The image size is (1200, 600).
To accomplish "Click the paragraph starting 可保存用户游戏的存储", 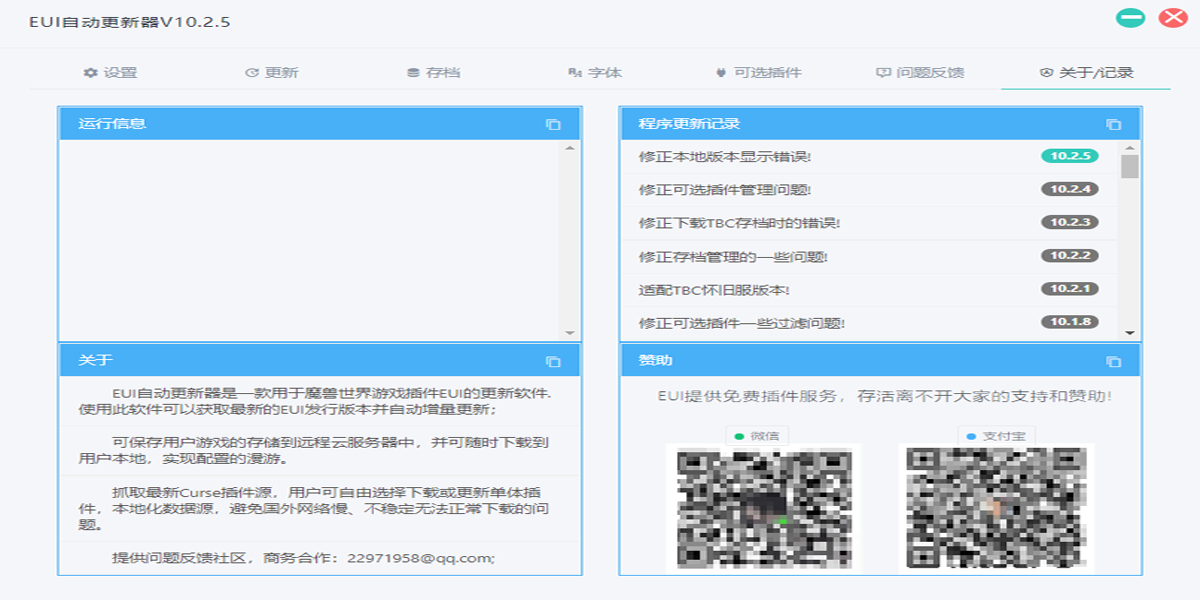I will [314, 451].
